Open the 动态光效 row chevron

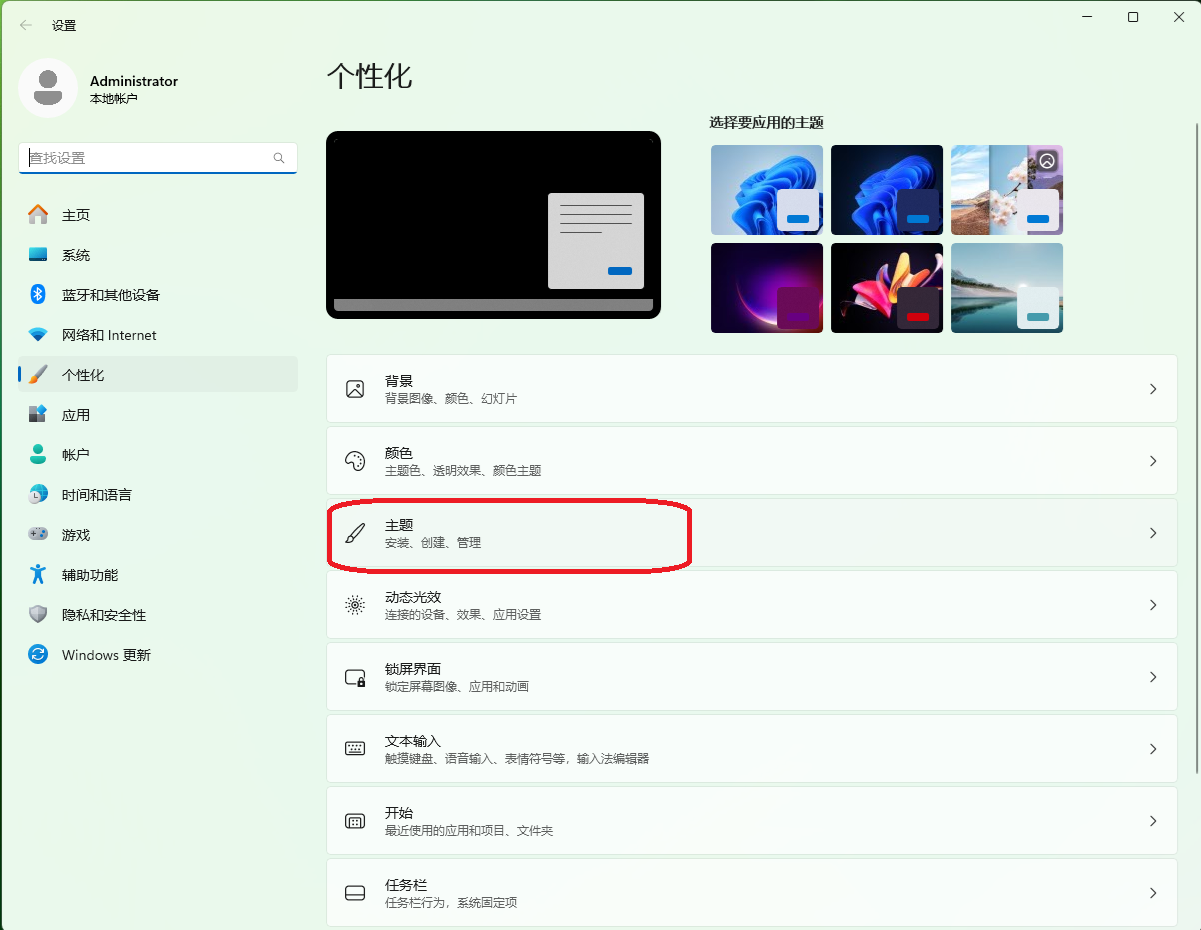point(1153,605)
